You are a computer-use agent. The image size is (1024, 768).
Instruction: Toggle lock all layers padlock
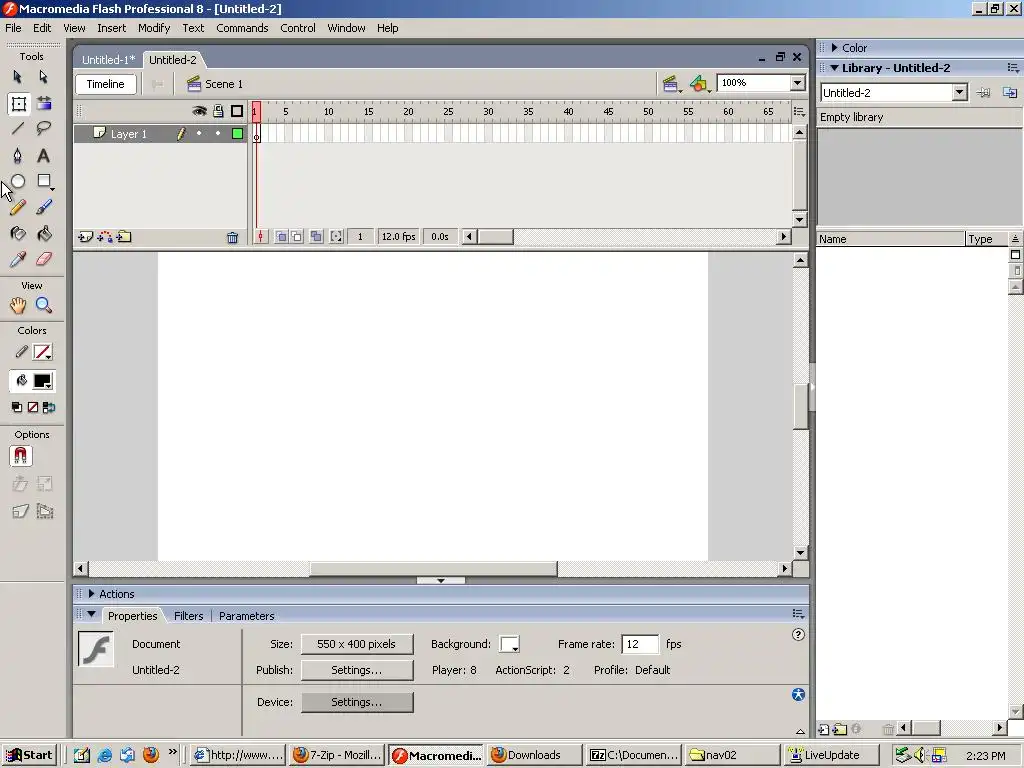click(x=218, y=111)
